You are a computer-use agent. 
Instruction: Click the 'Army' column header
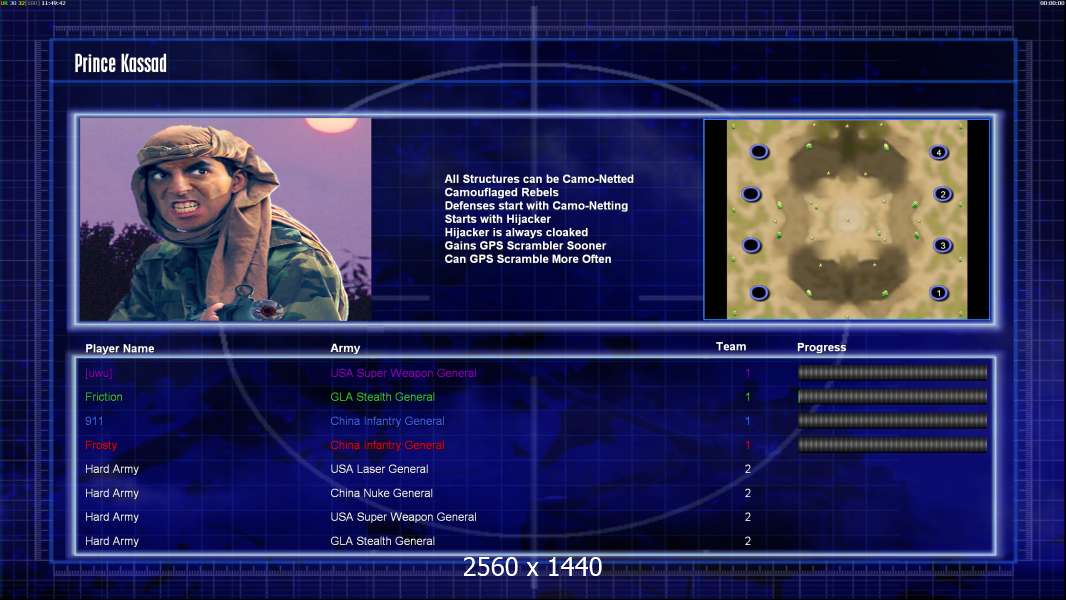pos(345,348)
